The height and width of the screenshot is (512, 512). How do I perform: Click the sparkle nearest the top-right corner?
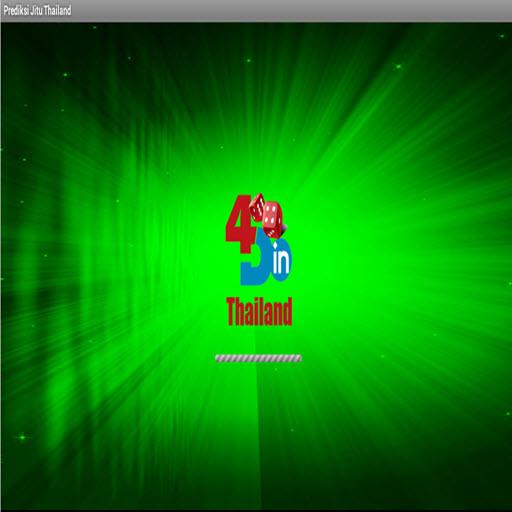(502, 36)
